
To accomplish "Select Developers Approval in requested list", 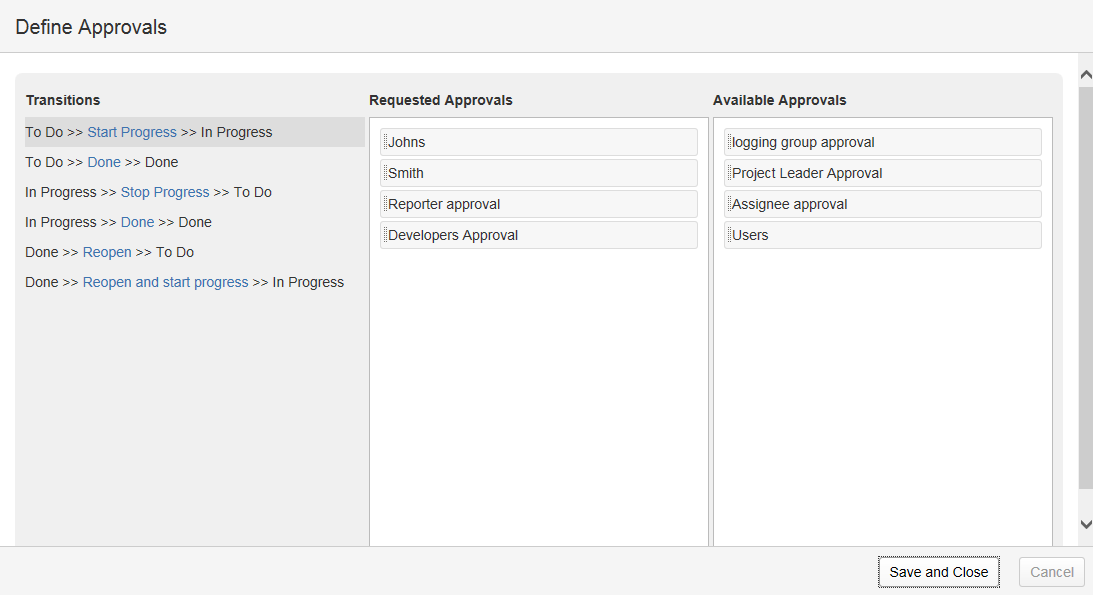I will pyautogui.click(x=538, y=235).
